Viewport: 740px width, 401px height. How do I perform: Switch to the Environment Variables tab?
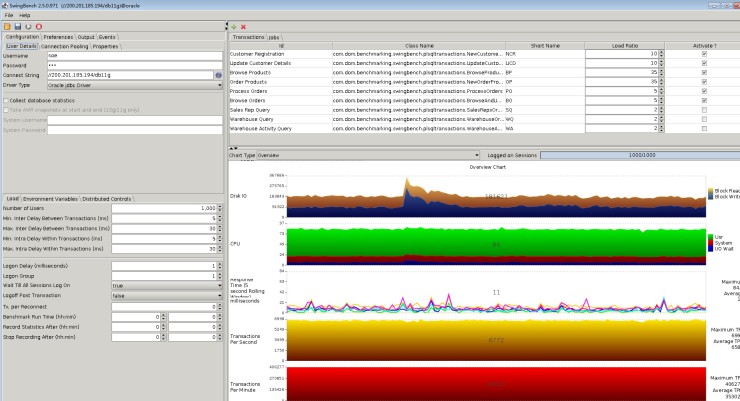[x=50, y=199]
